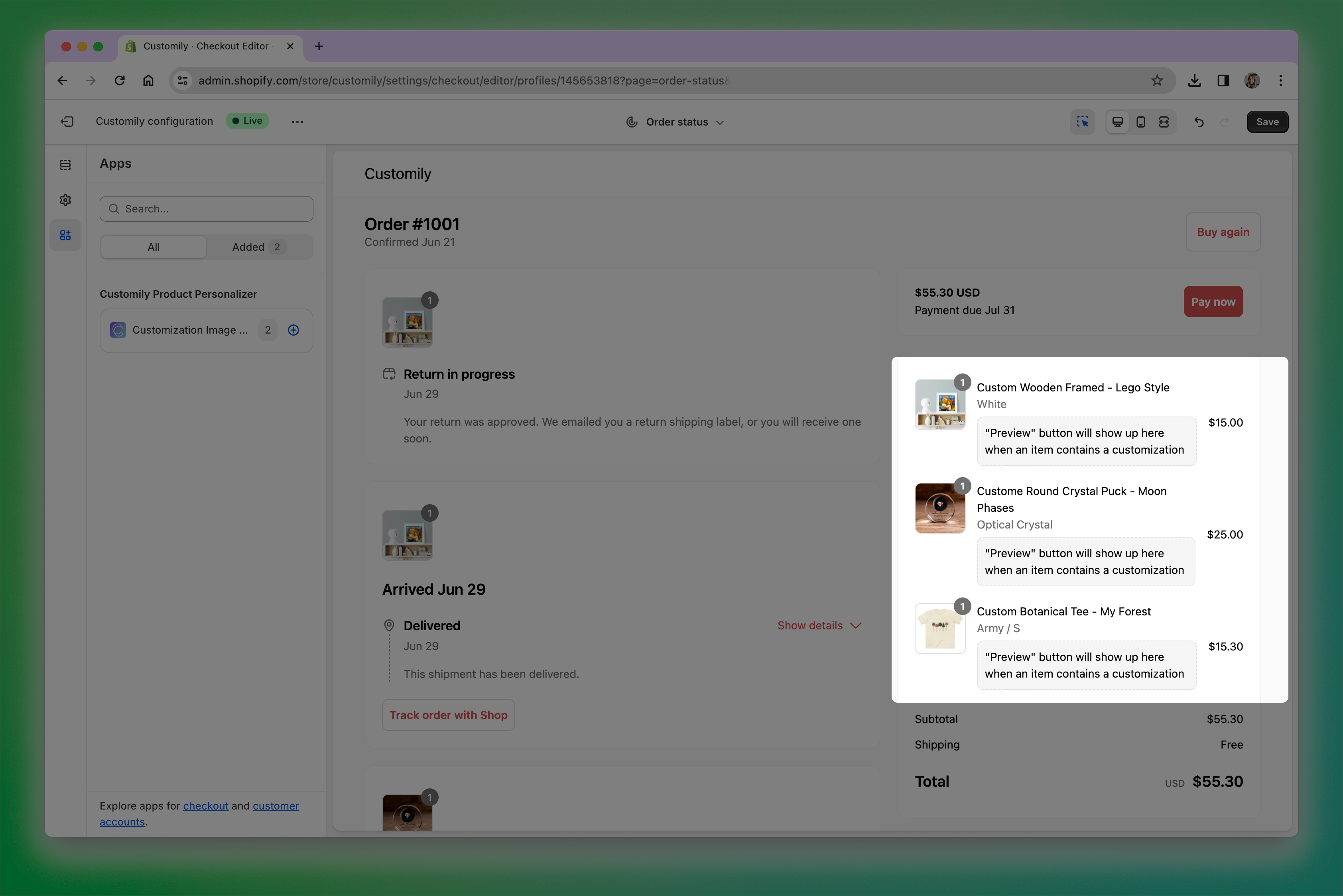Select the All apps tab
1343x896 pixels.
(x=153, y=247)
